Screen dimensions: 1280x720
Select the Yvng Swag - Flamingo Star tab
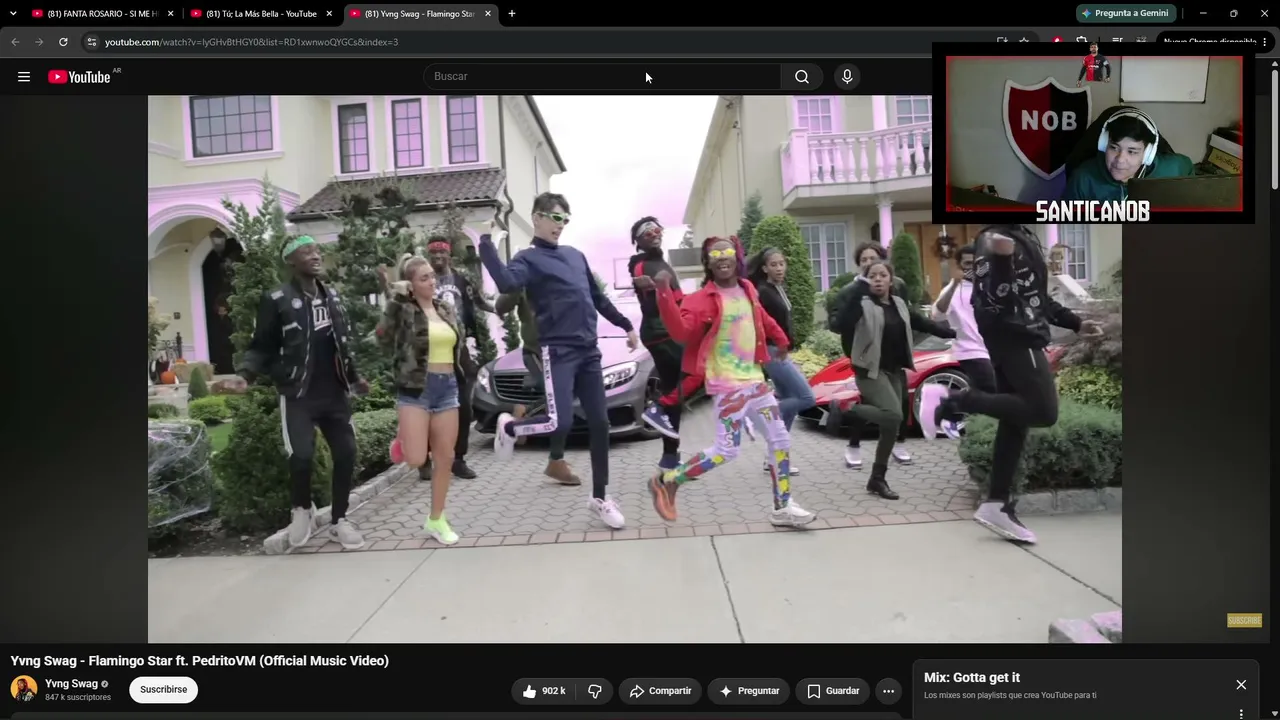tap(420, 14)
